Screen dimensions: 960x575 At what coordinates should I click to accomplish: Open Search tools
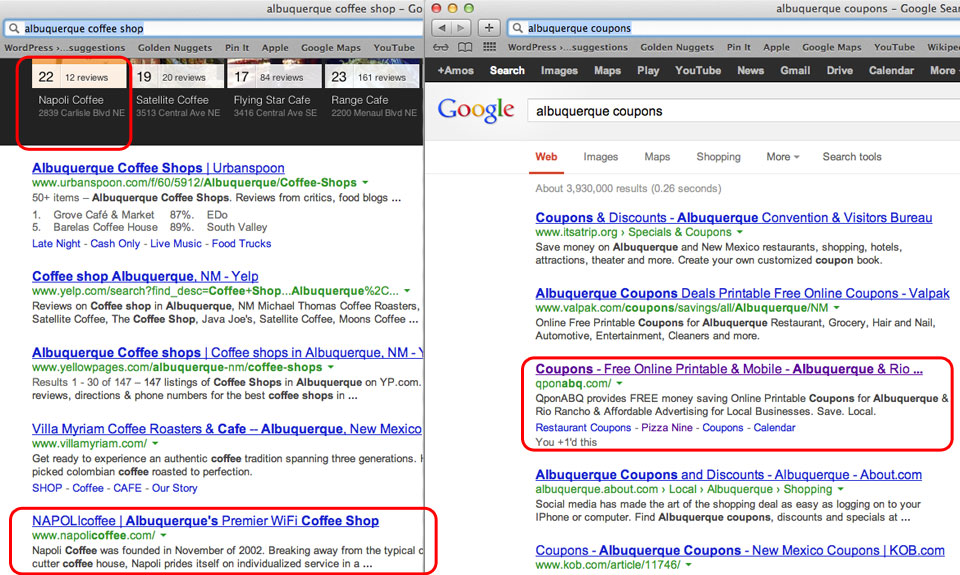pyautogui.click(x=852, y=157)
